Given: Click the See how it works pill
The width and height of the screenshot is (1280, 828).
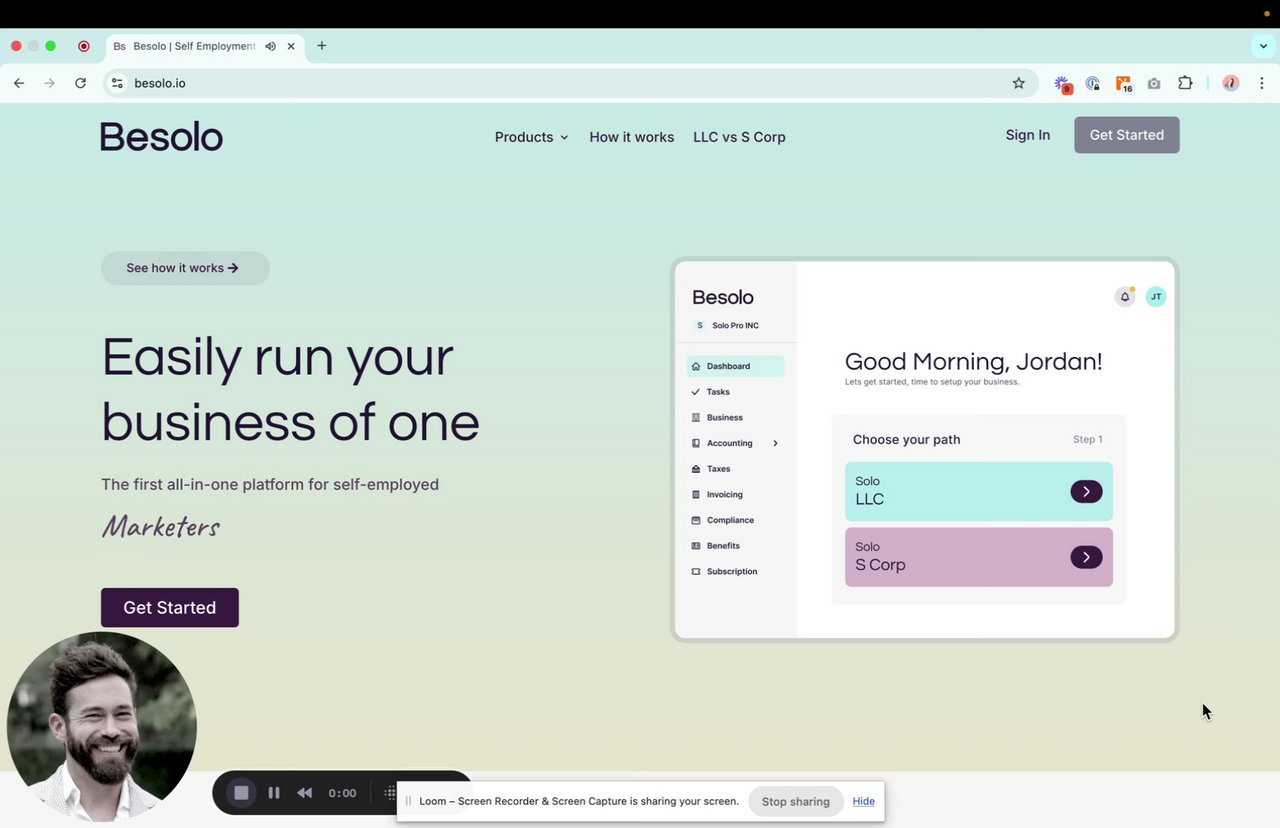Looking at the screenshot, I should (185, 268).
